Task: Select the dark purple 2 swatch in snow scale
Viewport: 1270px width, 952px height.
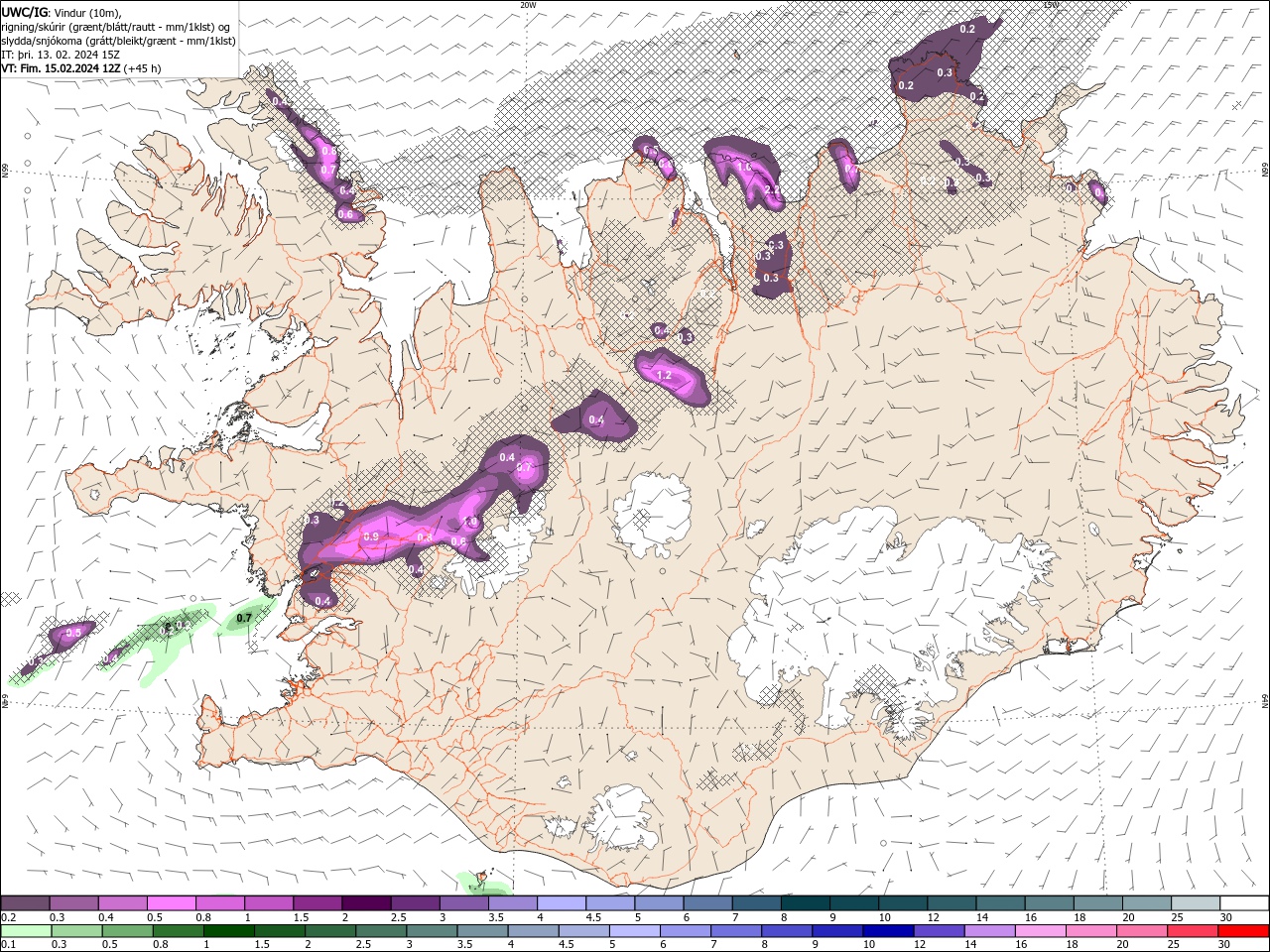Action: click(x=366, y=903)
